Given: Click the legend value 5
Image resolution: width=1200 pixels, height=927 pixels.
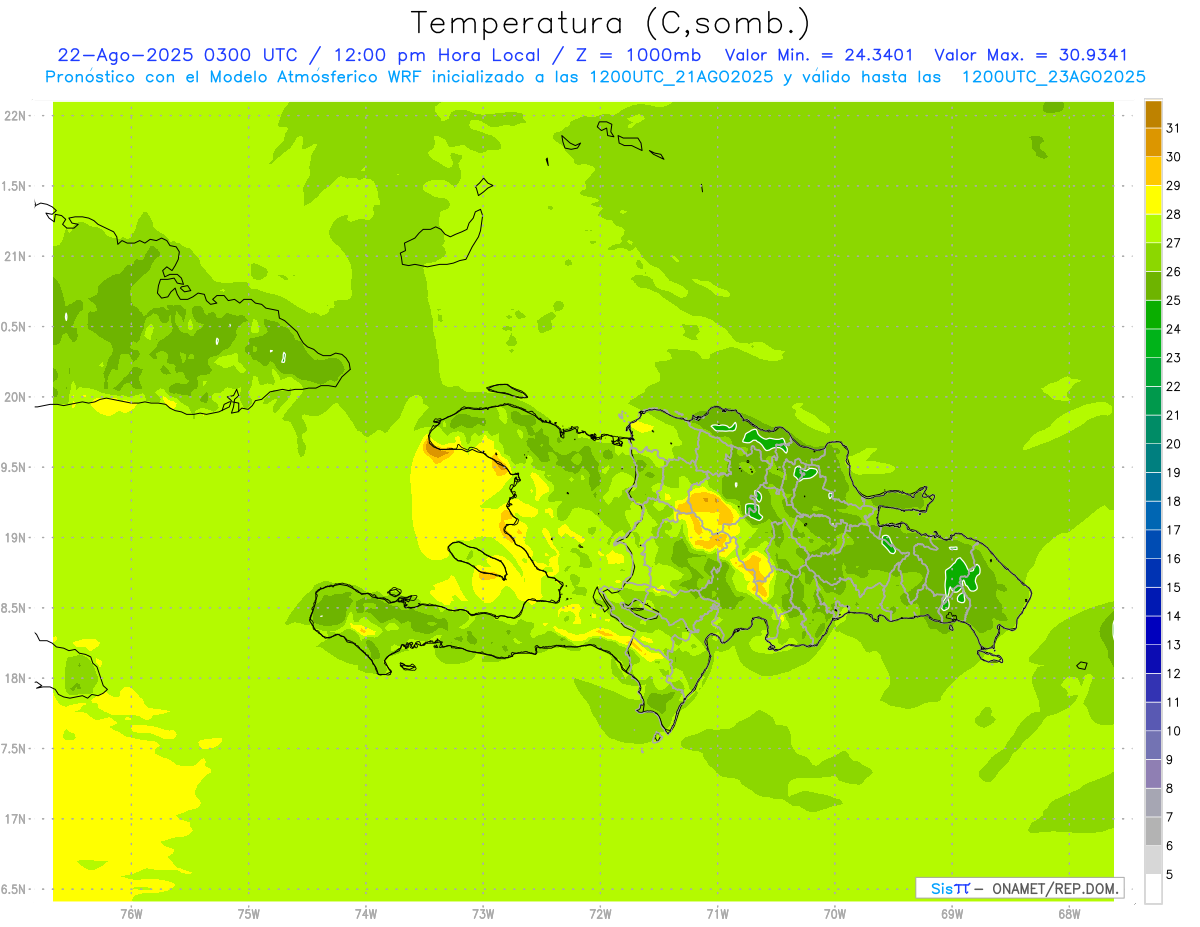Looking at the screenshot, I should pyautogui.click(x=1170, y=875).
